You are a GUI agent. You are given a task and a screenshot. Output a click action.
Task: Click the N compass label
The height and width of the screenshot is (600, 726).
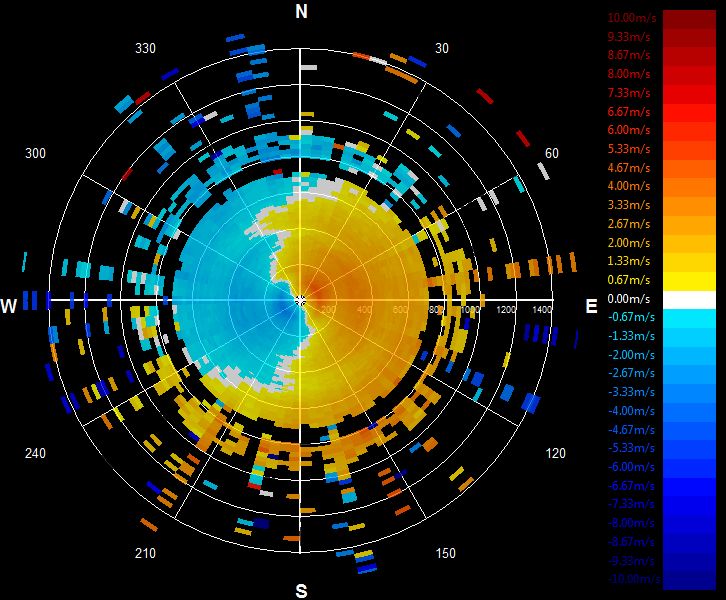301,11
